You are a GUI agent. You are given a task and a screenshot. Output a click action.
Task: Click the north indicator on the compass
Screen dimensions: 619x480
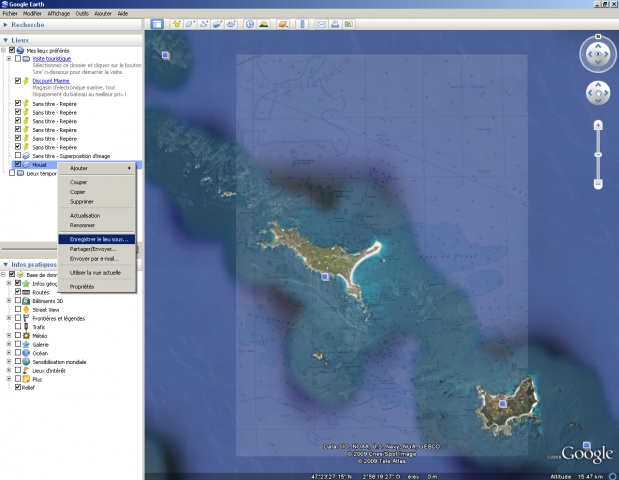[598, 36]
